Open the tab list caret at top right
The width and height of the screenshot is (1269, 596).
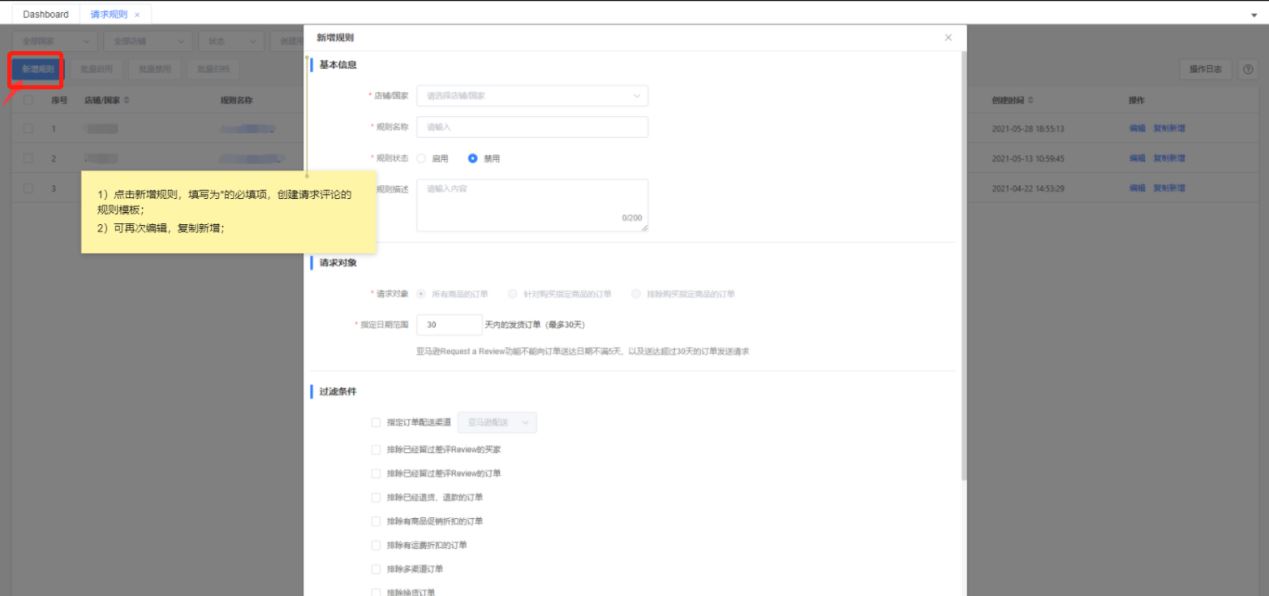coord(1254,16)
